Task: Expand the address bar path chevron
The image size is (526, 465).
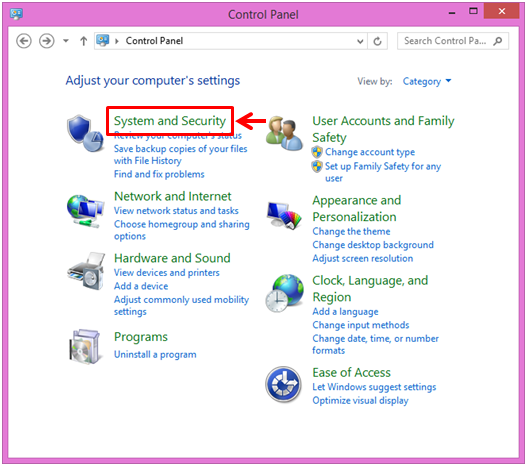Action: [x=117, y=41]
